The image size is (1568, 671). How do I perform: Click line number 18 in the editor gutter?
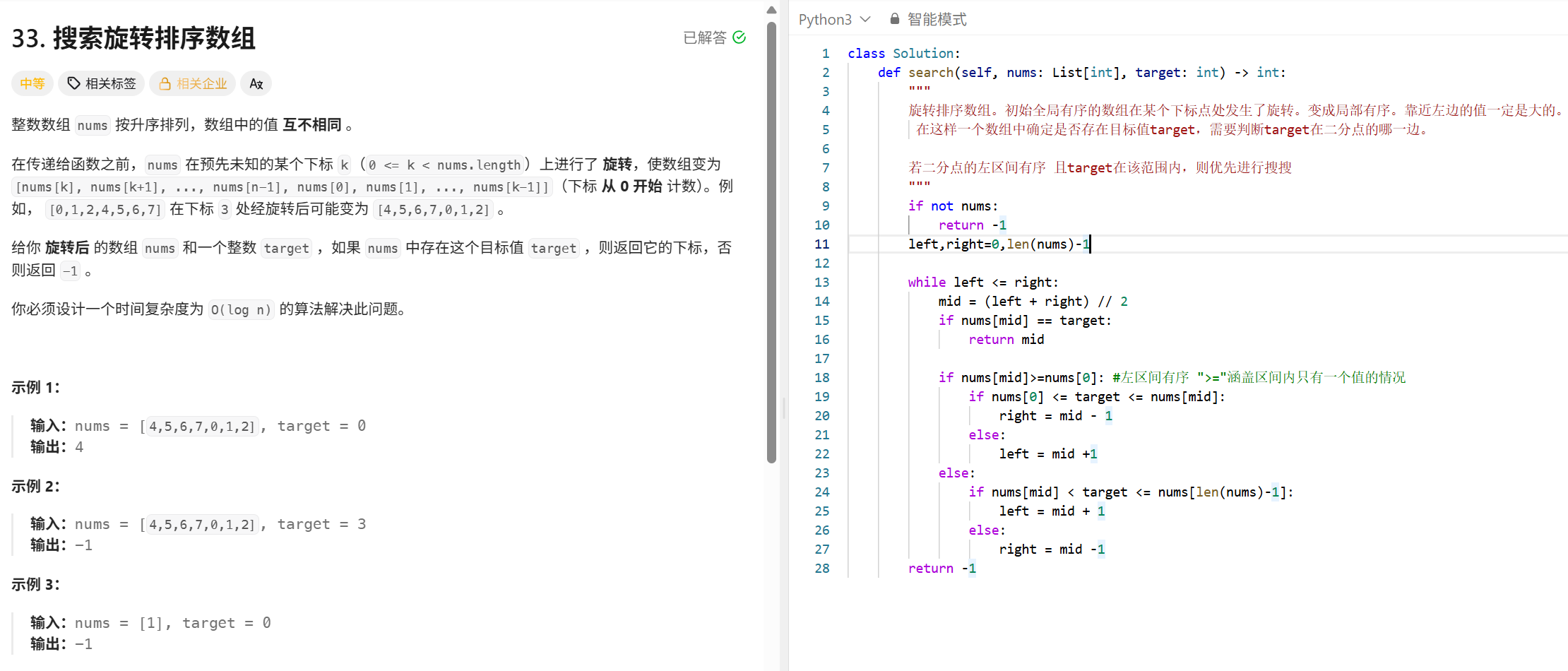[821, 377]
